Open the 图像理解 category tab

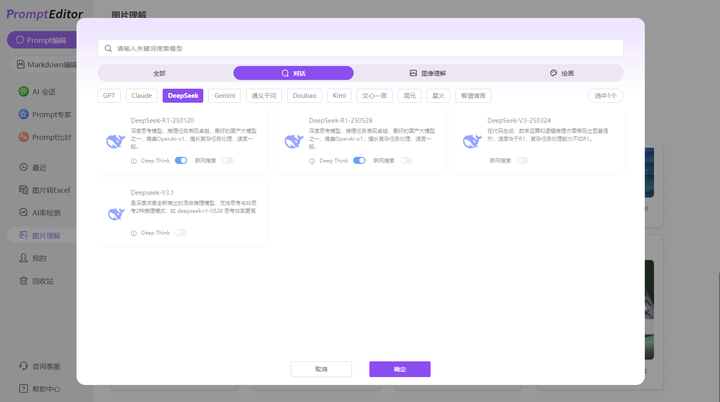pyautogui.click(x=428, y=73)
